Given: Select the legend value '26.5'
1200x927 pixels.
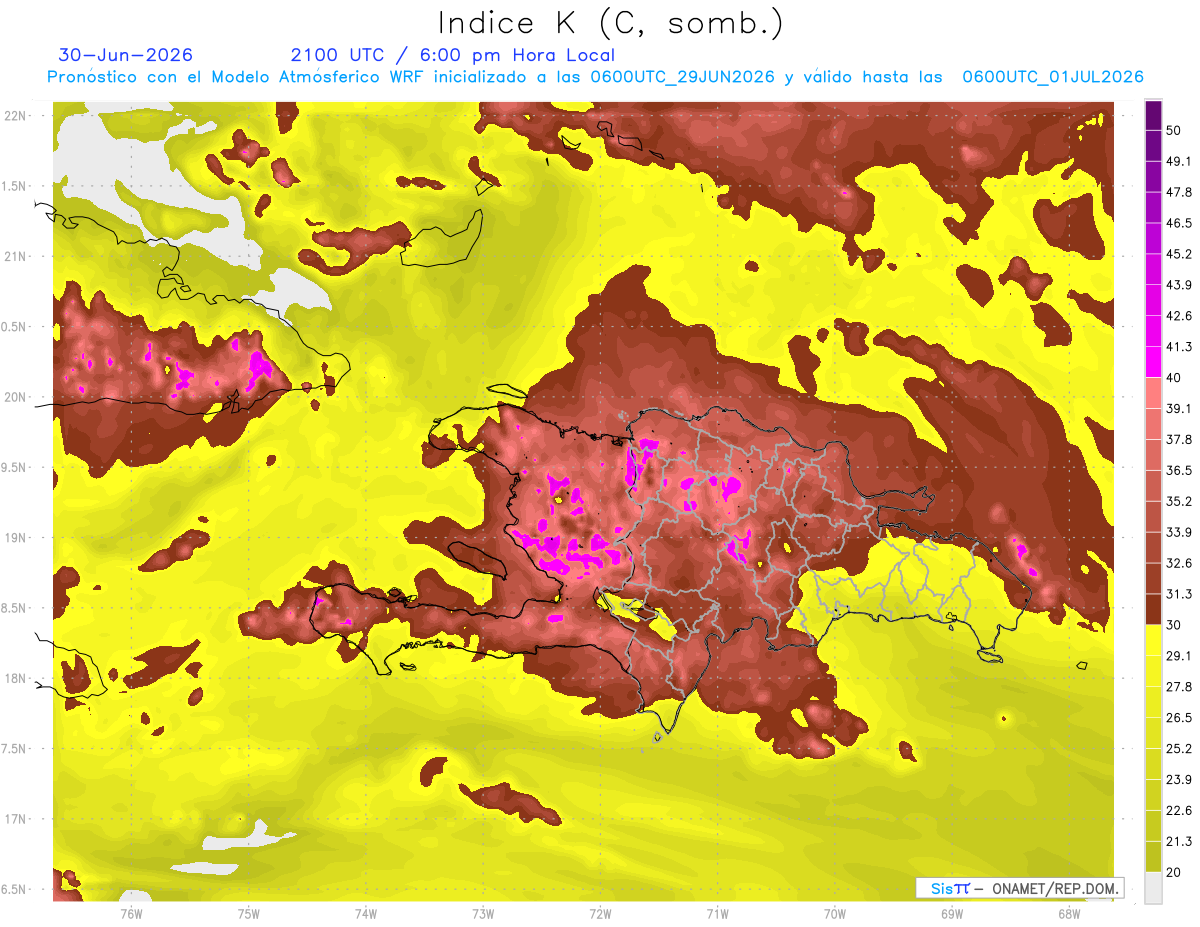Looking at the screenshot, I should tap(1179, 717).
